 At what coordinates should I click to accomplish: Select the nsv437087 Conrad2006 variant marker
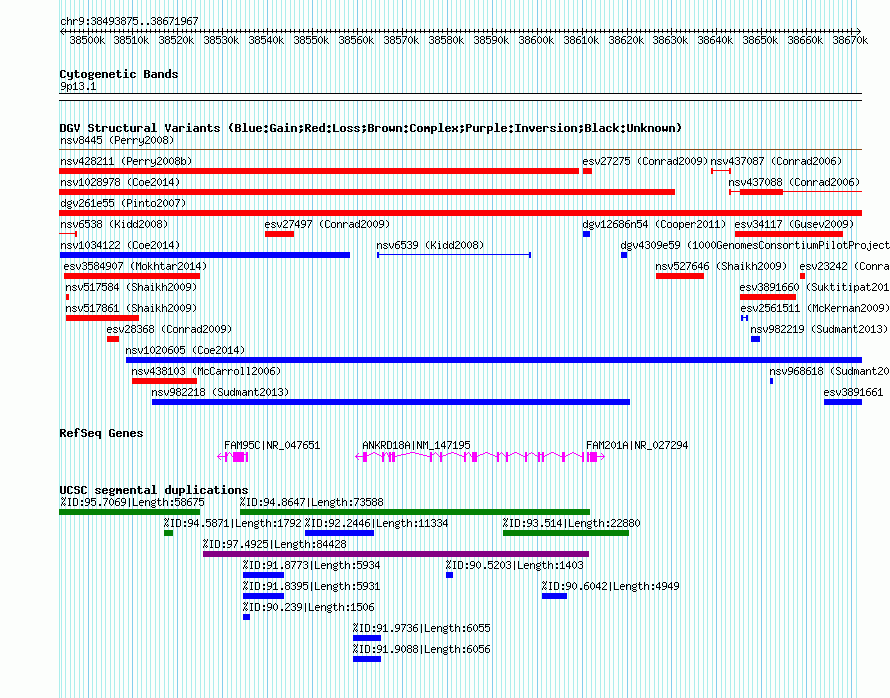click(x=721, y=171)
